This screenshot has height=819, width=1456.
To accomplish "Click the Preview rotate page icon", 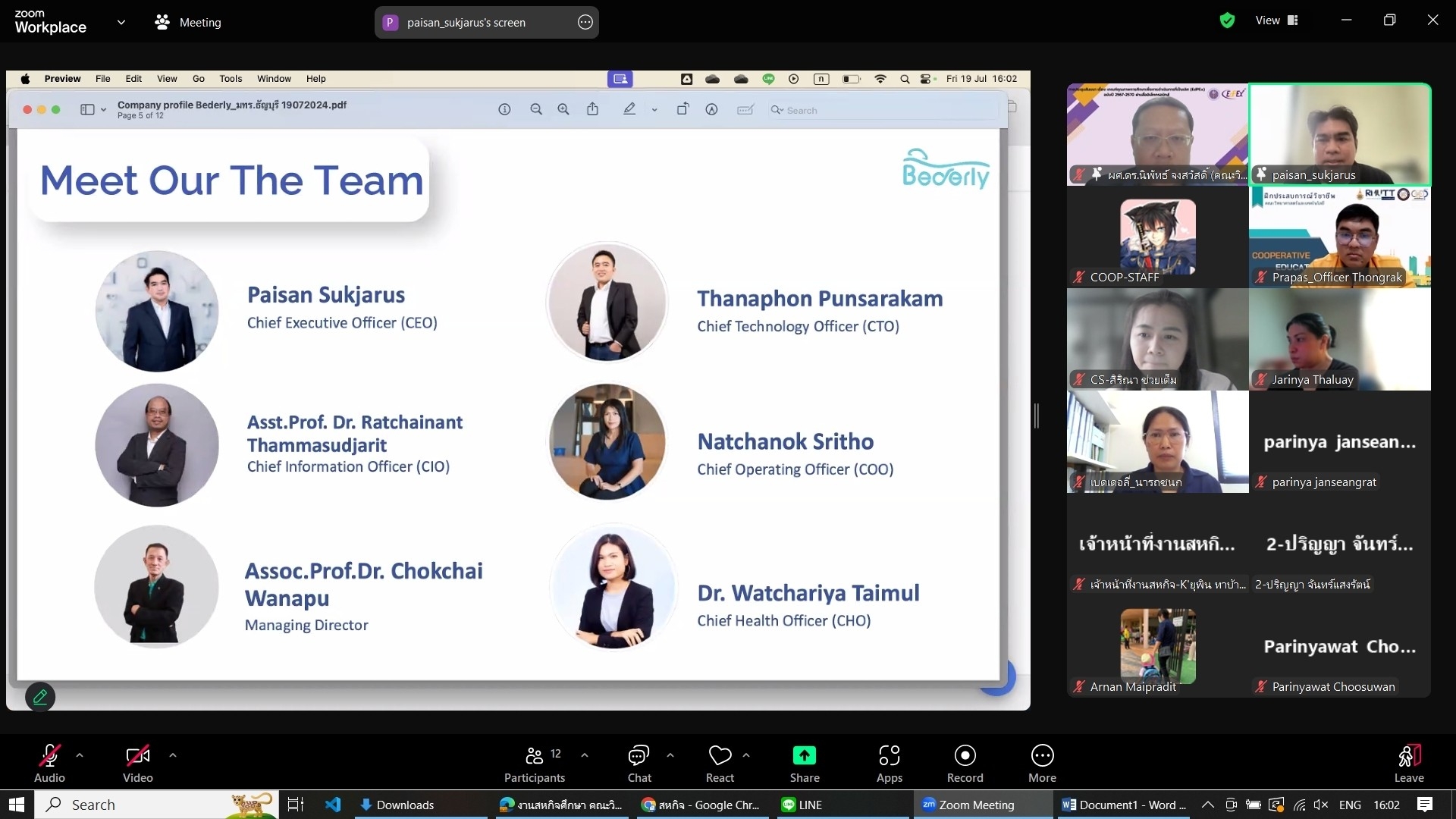I will pyautogui.click(x=682, y=109).
